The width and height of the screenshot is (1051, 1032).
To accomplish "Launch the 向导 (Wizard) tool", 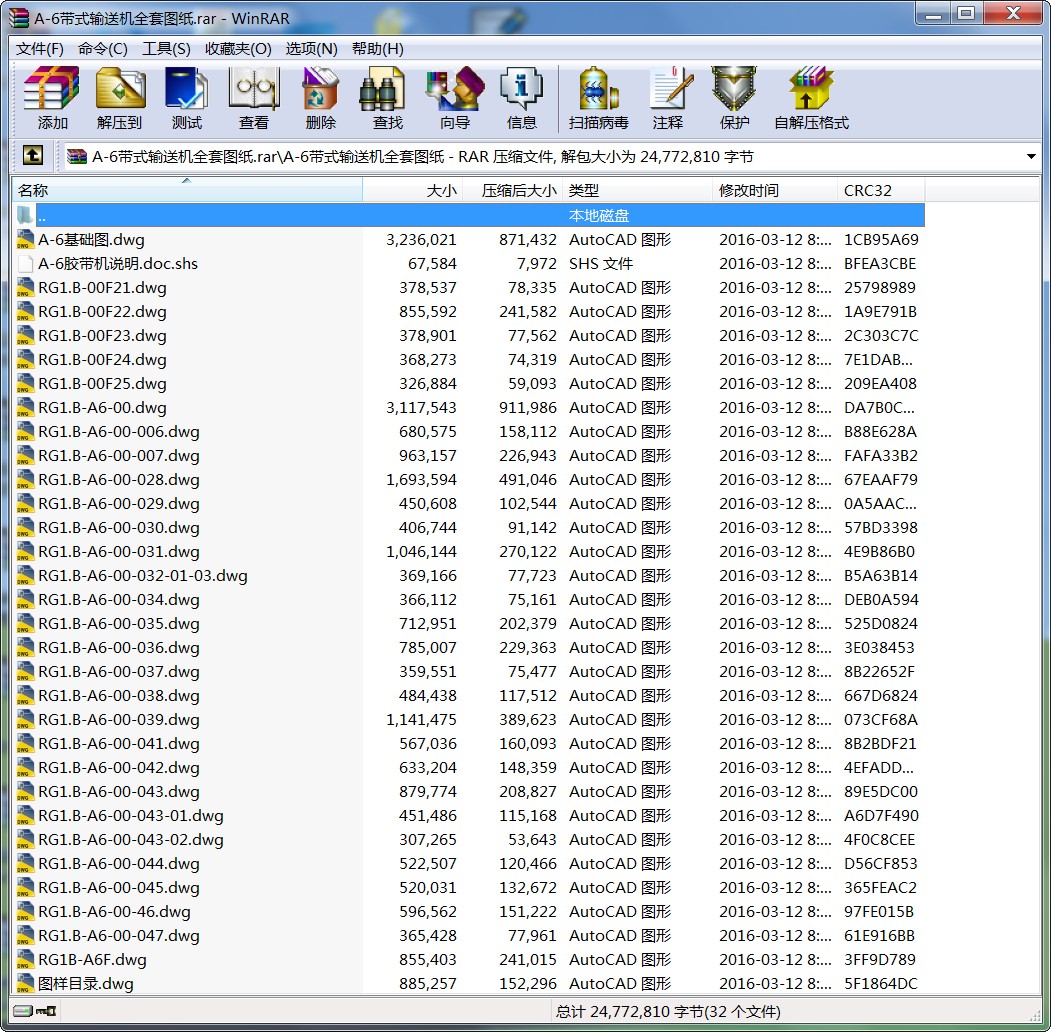I will coord(454,98).
